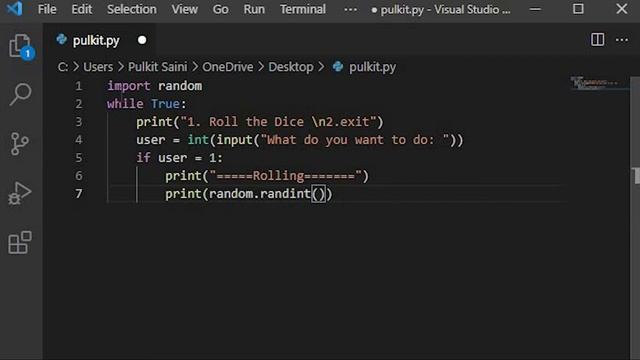Open the Selection menu
The width and height of the screenshot is (640, 360).
point(131,9)
